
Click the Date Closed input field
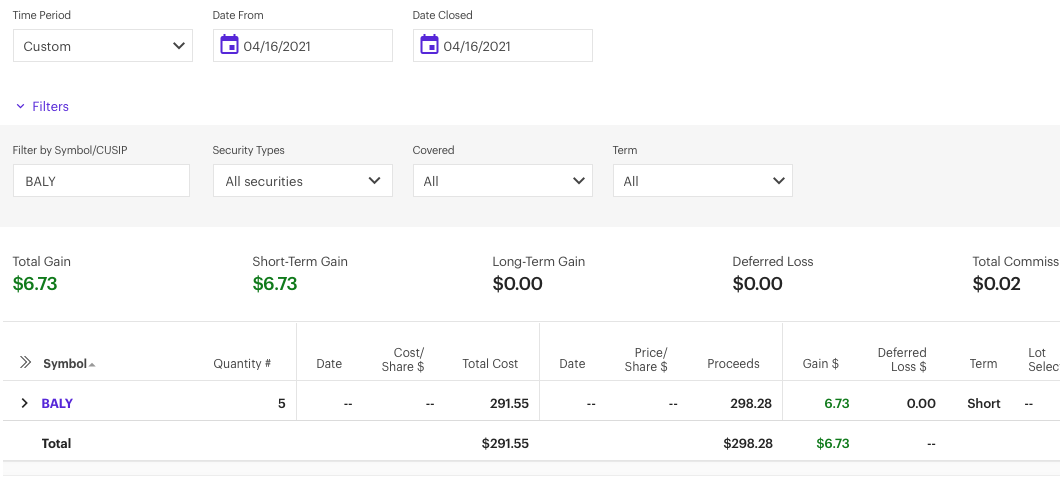[x=512, y=46]
